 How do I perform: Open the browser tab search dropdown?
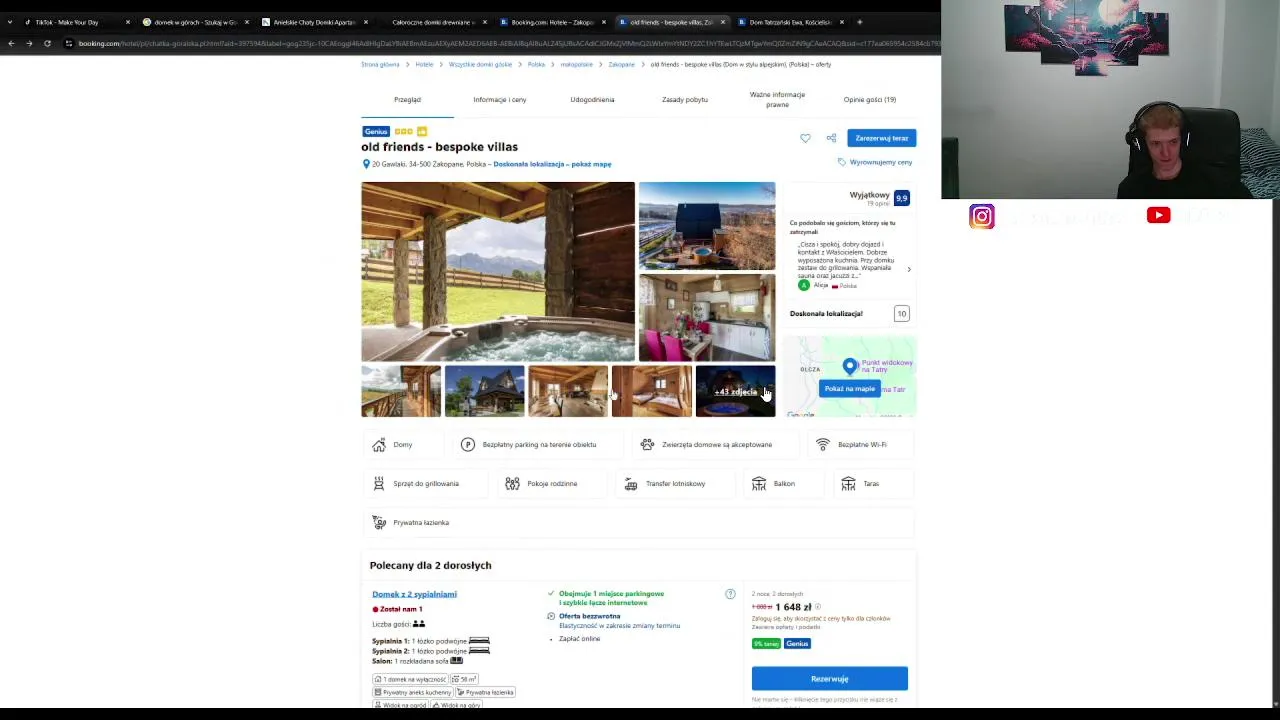tap(10, 22)
